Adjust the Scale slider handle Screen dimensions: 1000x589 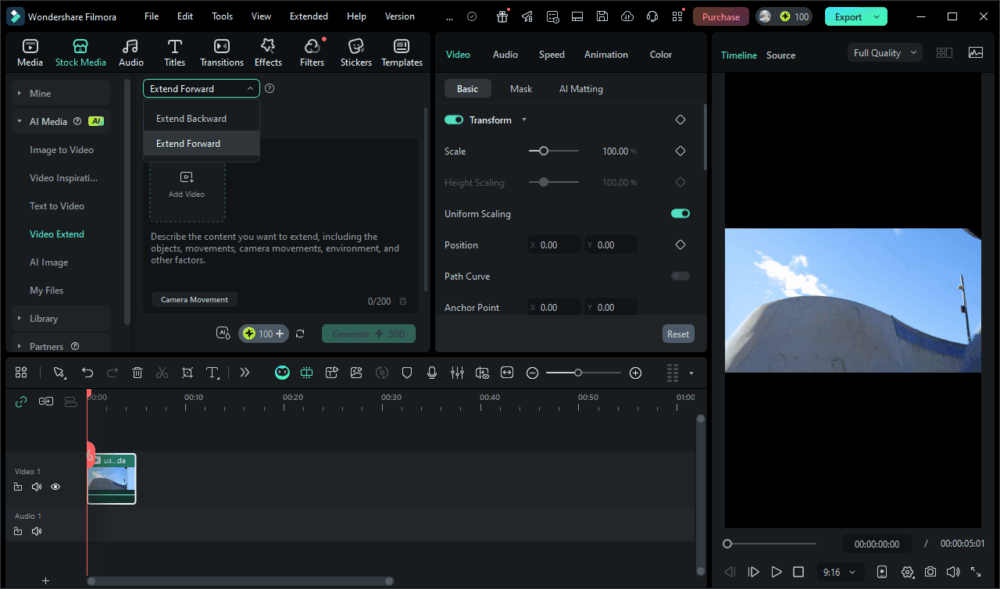(x=543, y=151)
